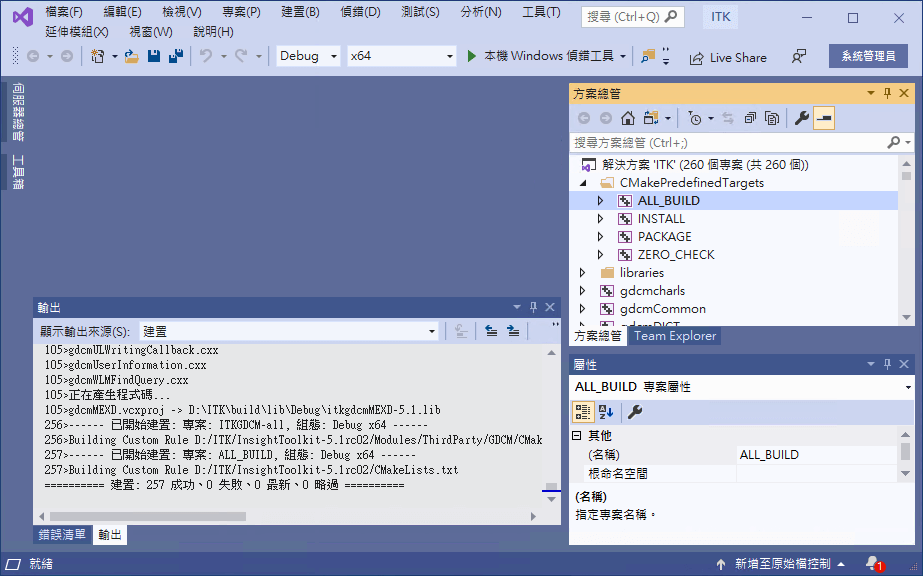The image size is (923, 576).
Task: Click the green Start Debugging play icon
Action: pyautogui.click(x=471, y=56)
